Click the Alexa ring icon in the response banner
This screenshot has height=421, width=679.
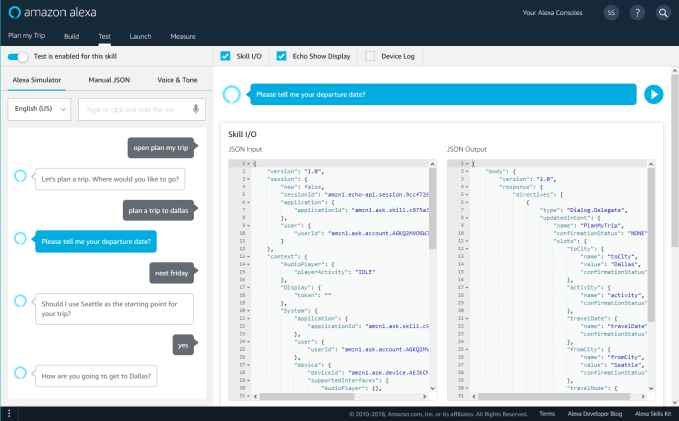232,94
